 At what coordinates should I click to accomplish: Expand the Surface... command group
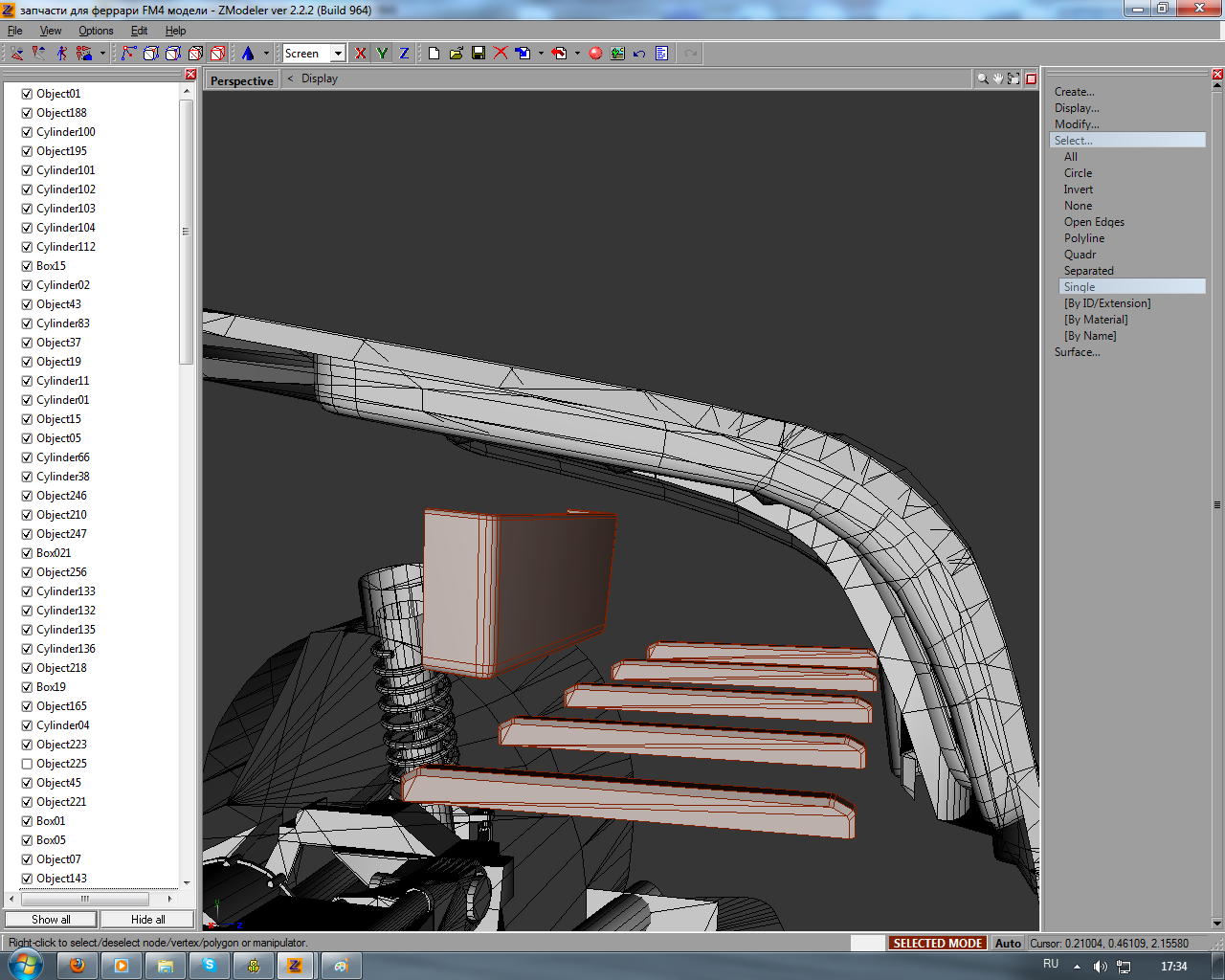tap(1077, 352)
